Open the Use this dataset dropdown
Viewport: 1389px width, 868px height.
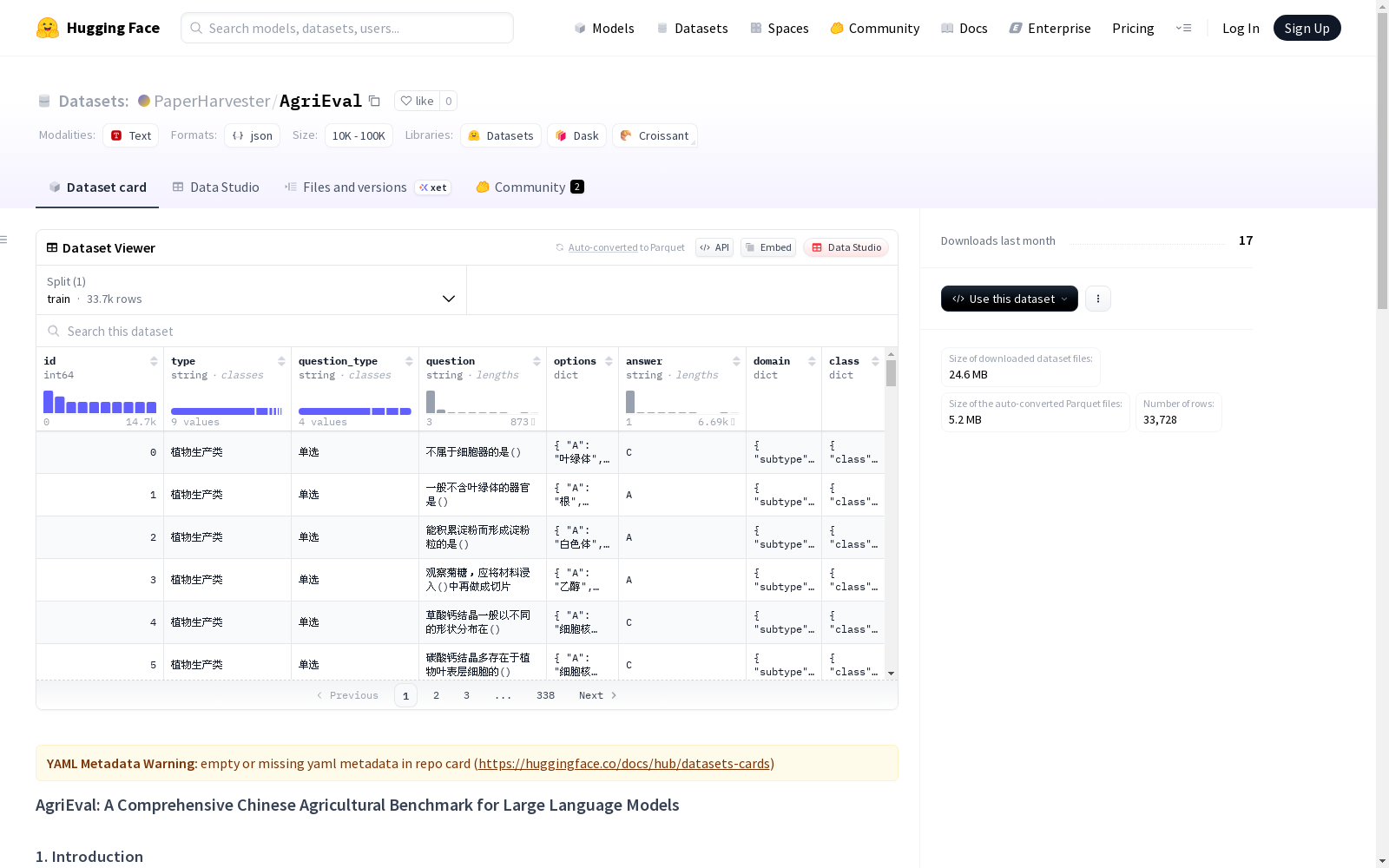(x=1010, y=299)
